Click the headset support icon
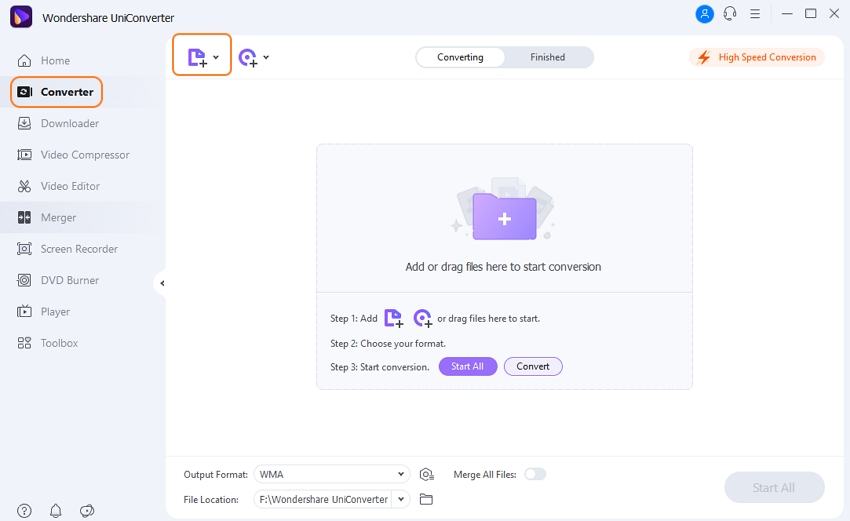Screen dimensions: 850x521 [730, 14]
